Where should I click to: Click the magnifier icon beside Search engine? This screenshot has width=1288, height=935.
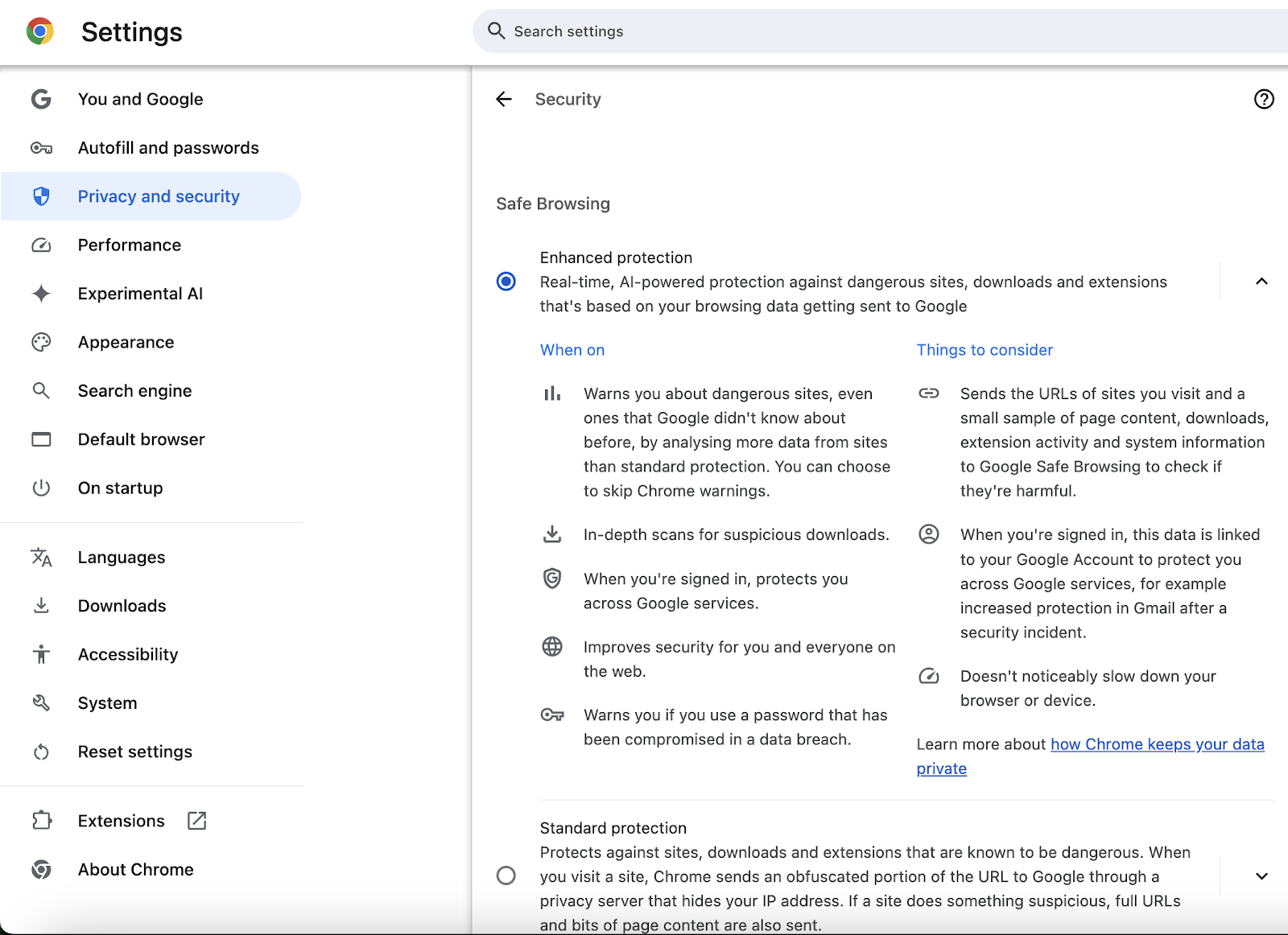pos(41,391)
